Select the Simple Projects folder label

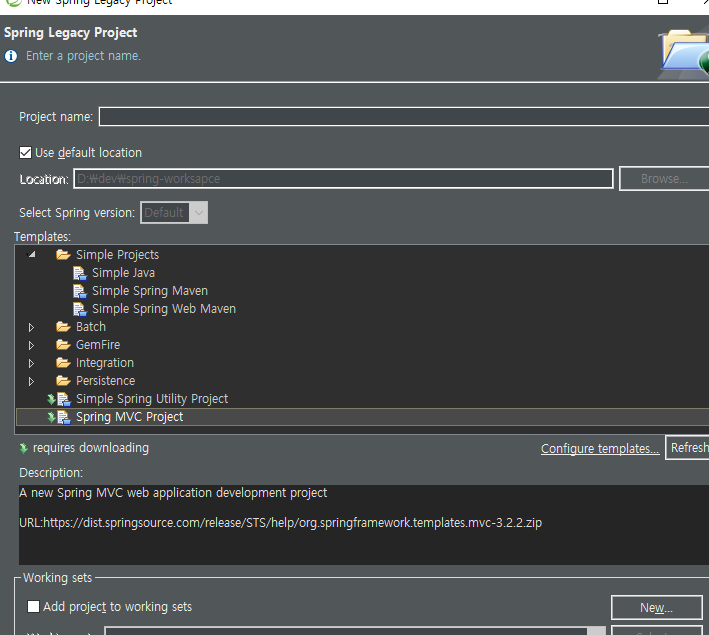point(118,255)
